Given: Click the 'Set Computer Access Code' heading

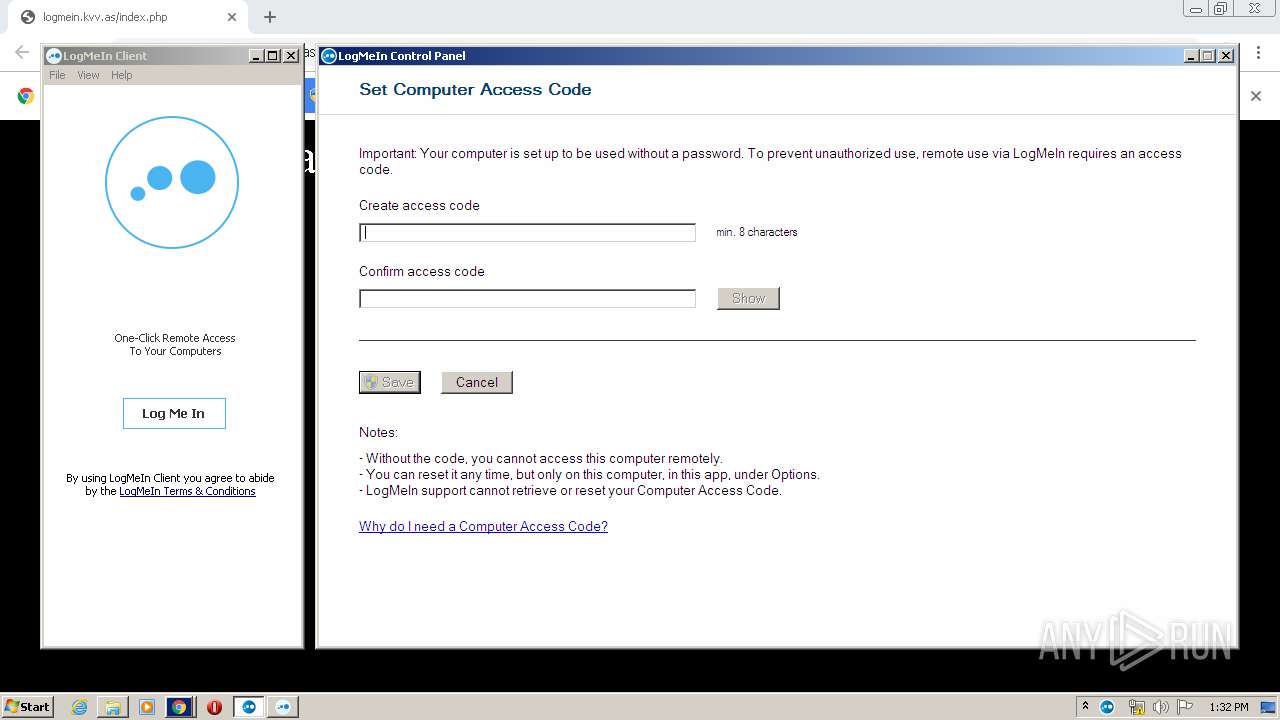Looking at the screenshot, I should [x=475, y=89].
